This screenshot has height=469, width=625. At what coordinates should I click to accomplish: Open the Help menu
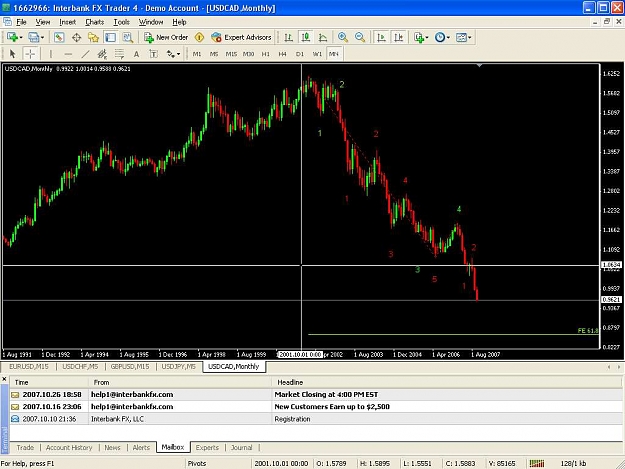(x=179, y=22)
